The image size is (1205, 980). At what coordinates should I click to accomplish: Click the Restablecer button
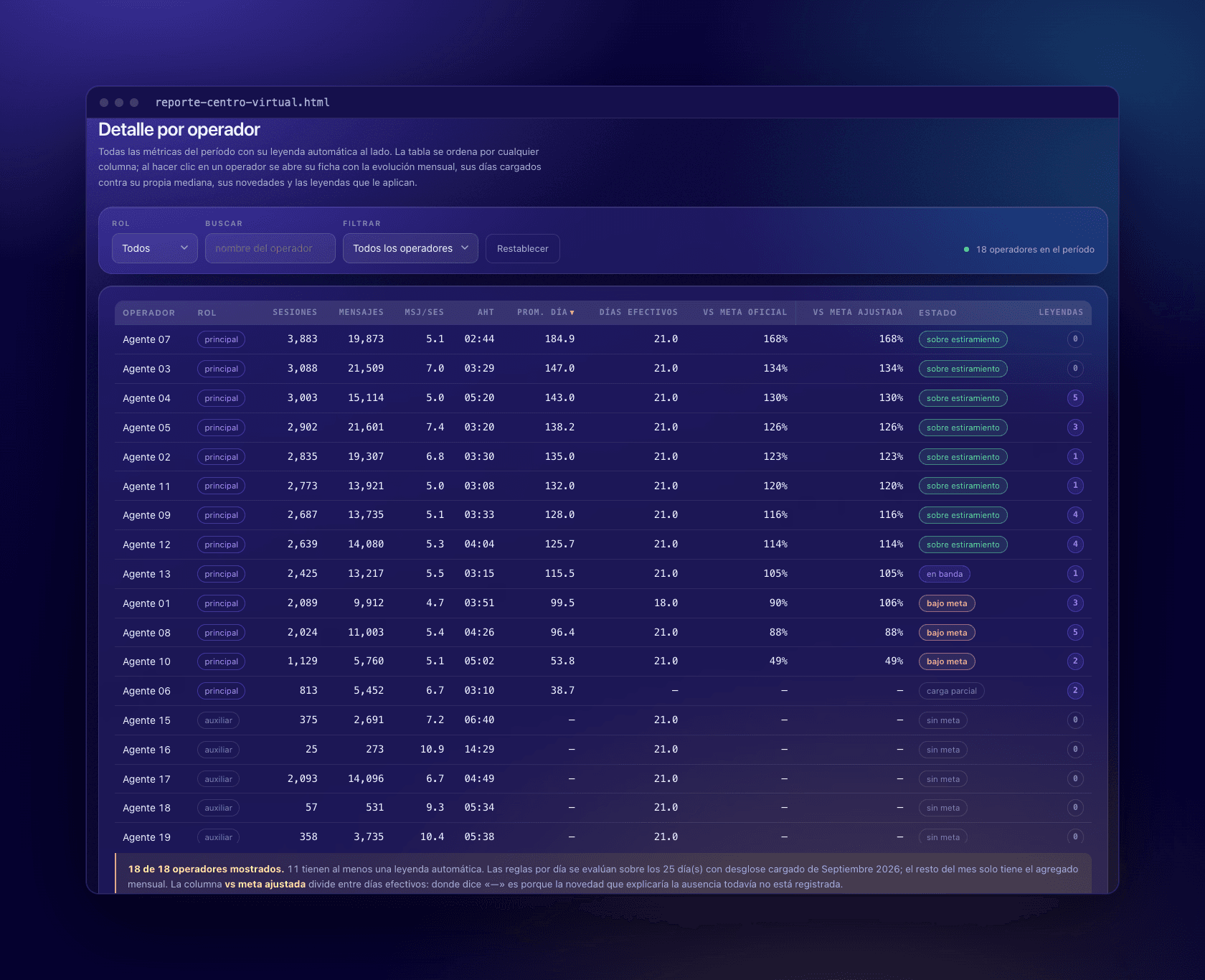(522, 249)
